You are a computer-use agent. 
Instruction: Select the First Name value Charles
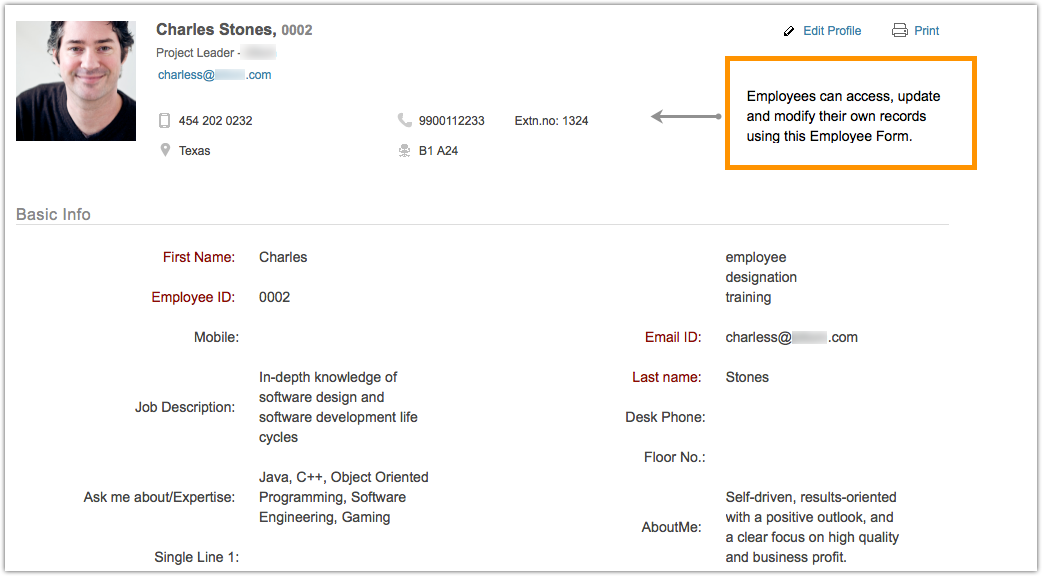click(283, 257)
